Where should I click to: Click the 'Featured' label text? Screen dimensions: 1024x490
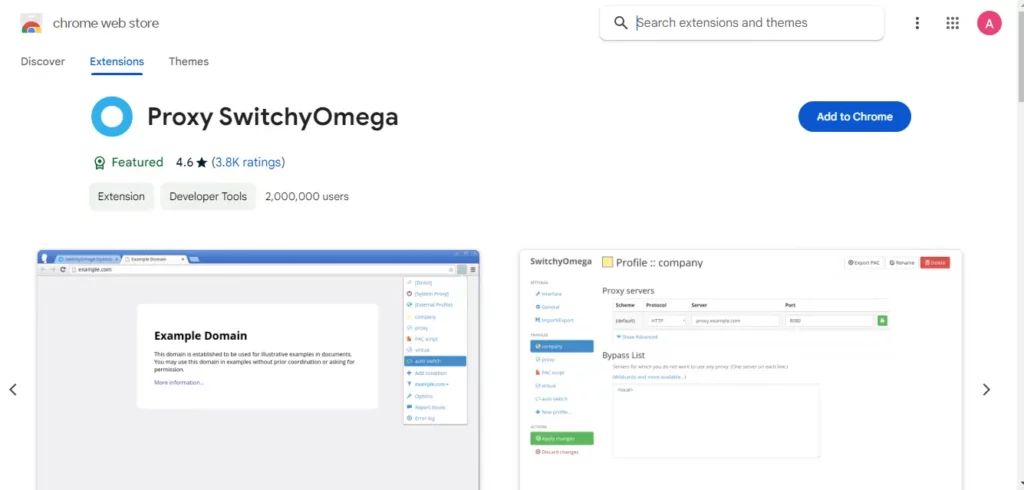(x=137, y=162)
